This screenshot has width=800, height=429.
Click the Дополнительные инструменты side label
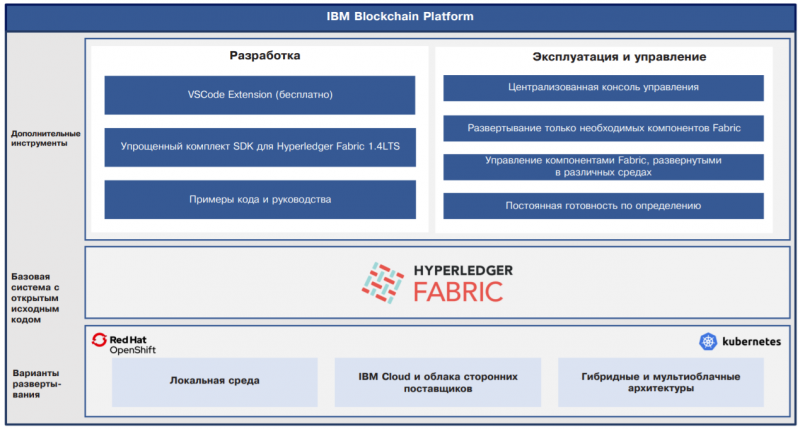click(45, 138)
